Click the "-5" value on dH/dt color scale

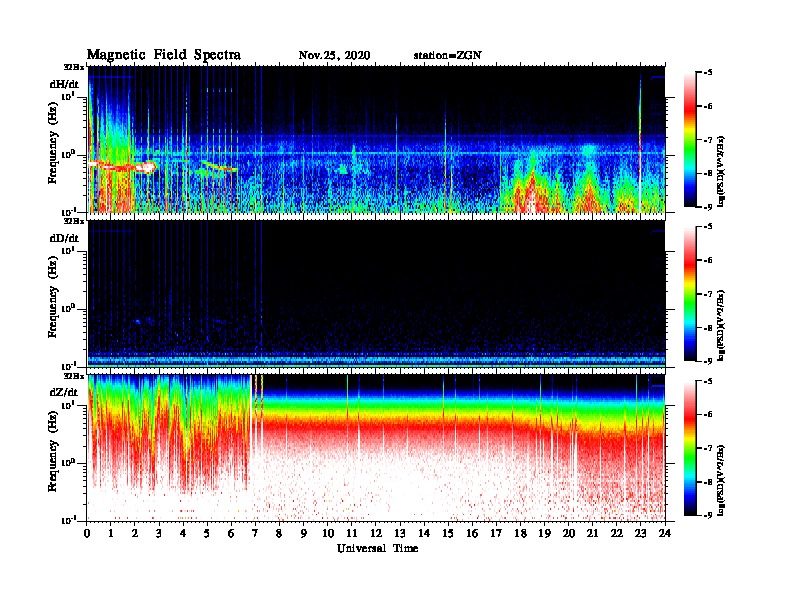pos(708,73)
